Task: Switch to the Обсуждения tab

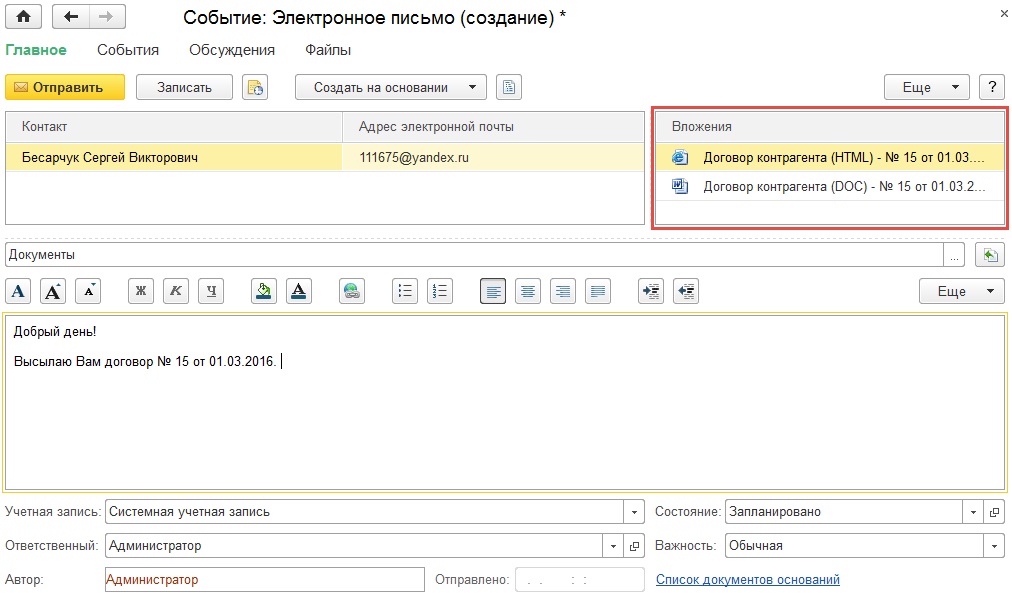Action: pos(232,50)
